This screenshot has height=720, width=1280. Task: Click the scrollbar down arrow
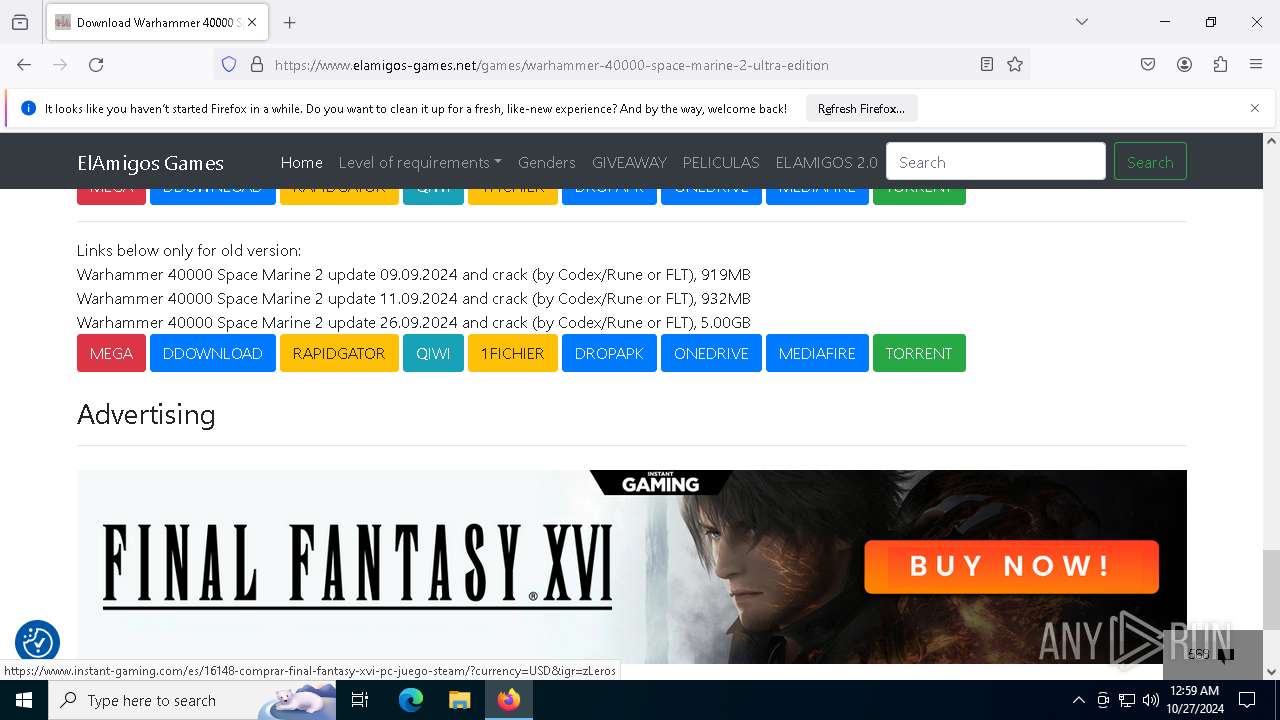1271,672
